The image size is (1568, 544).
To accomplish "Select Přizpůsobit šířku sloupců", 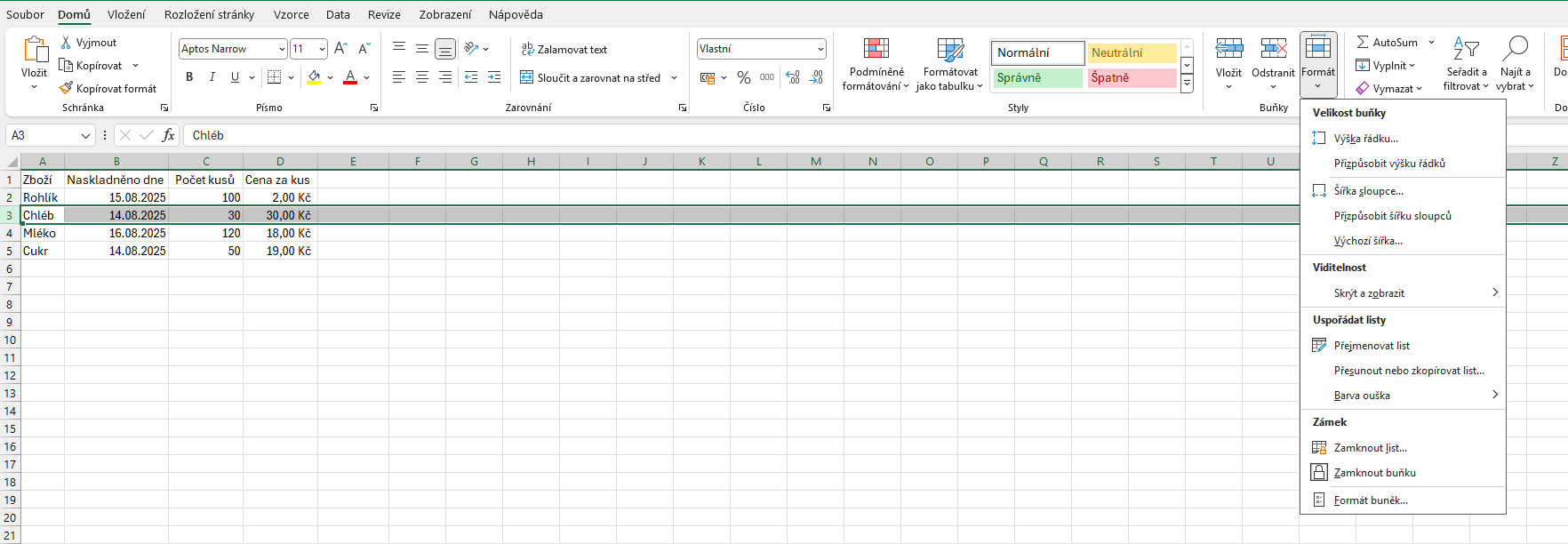I will point(1403,216).
